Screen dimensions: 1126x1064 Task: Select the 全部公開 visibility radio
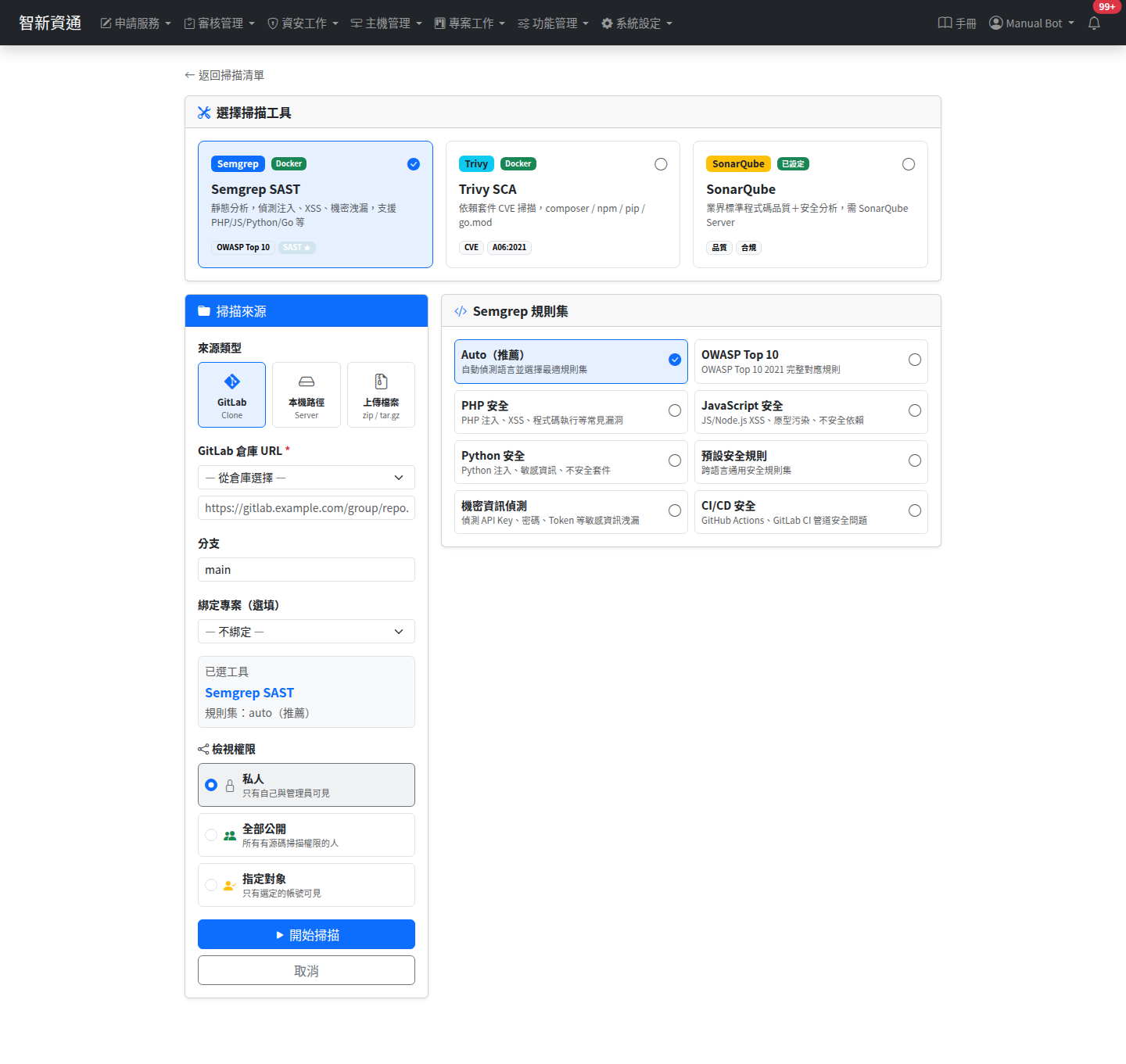tap(211, 835)
